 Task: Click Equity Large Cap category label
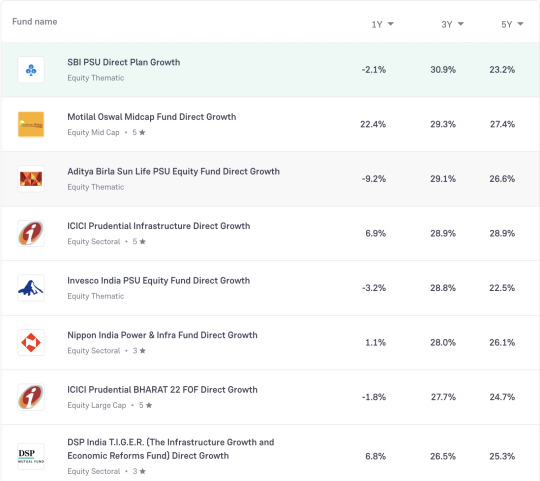97,405
